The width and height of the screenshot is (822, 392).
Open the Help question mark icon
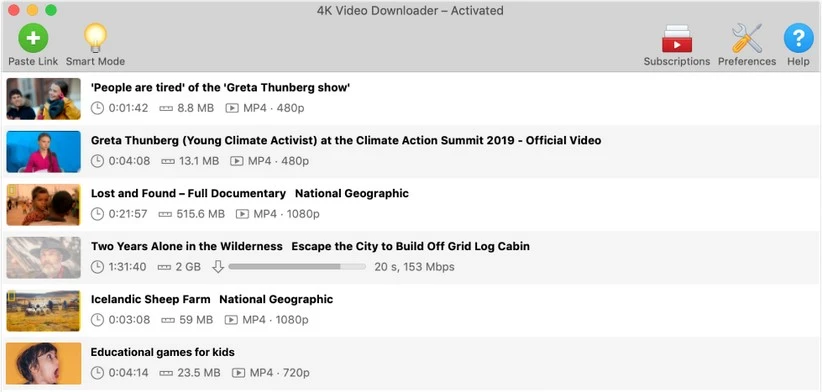pyautogui.click(x=798, y=38)
